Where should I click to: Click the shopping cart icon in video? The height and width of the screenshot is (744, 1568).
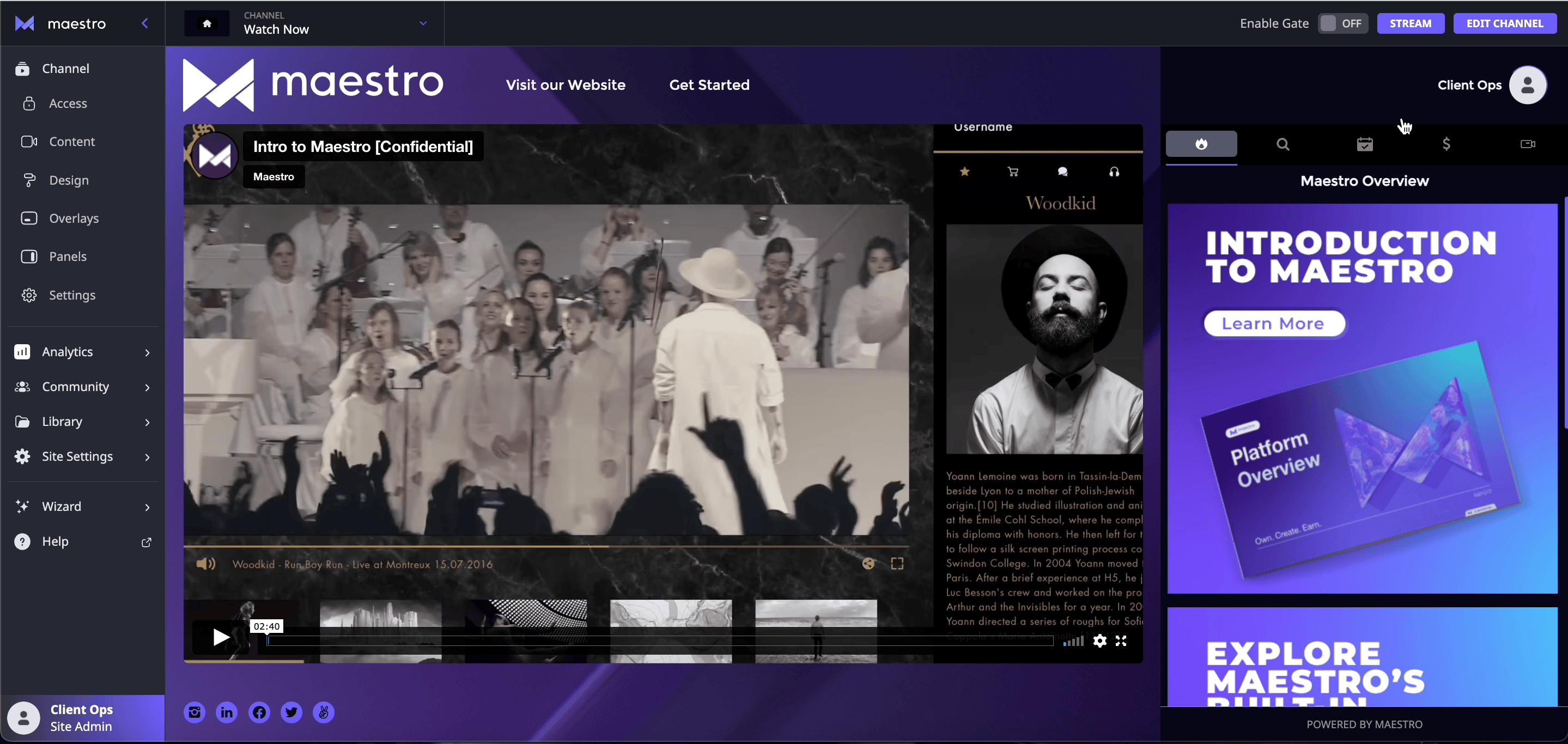(x=1013, y=172)
